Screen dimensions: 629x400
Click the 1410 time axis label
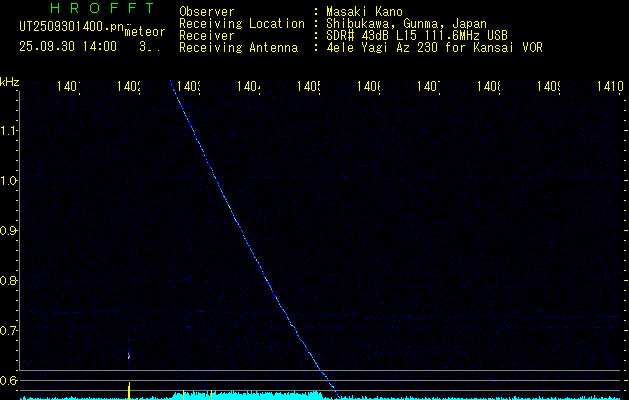click(607, 88)
